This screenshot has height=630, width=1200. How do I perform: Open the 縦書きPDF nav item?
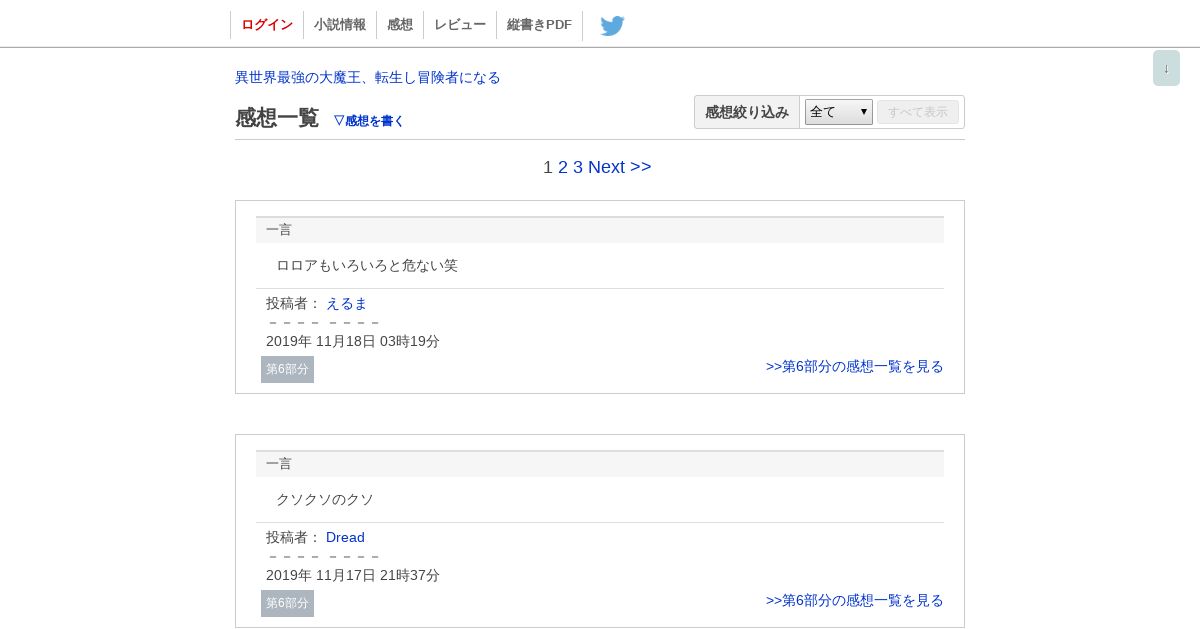(539, 25)
